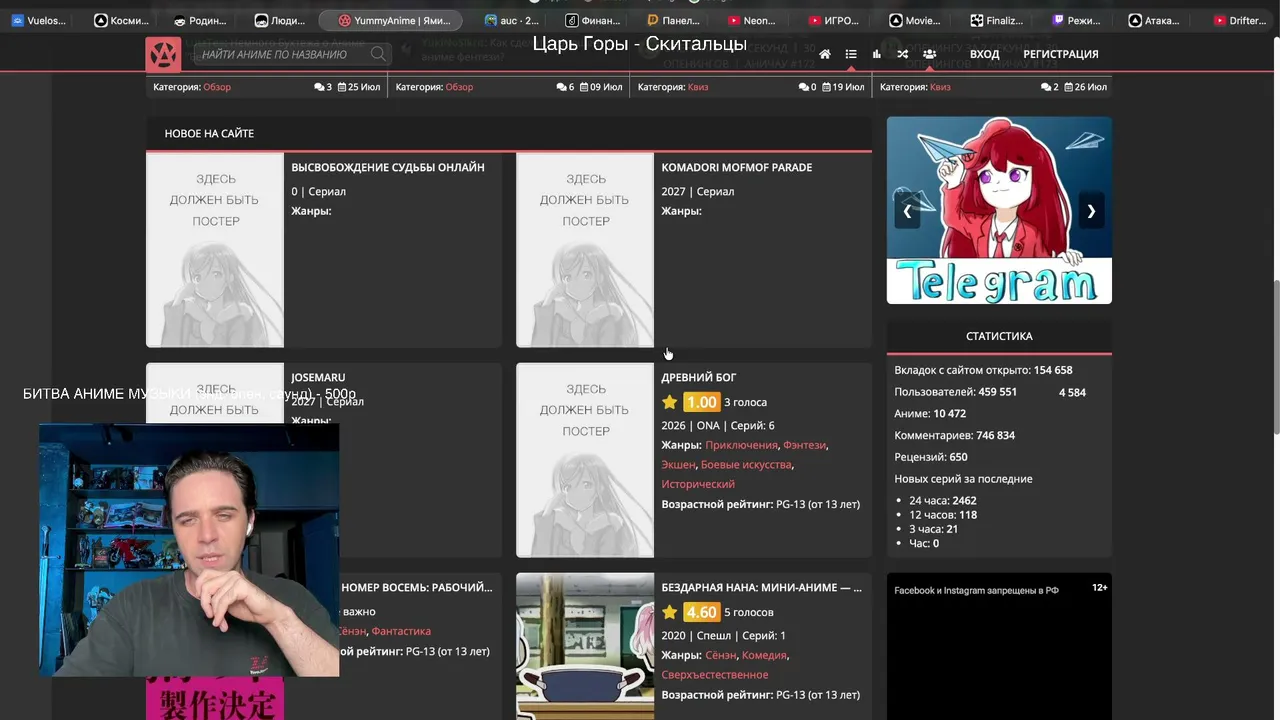Filter by Фантастика genre
1280x720 pixels.
click(401, 631)
